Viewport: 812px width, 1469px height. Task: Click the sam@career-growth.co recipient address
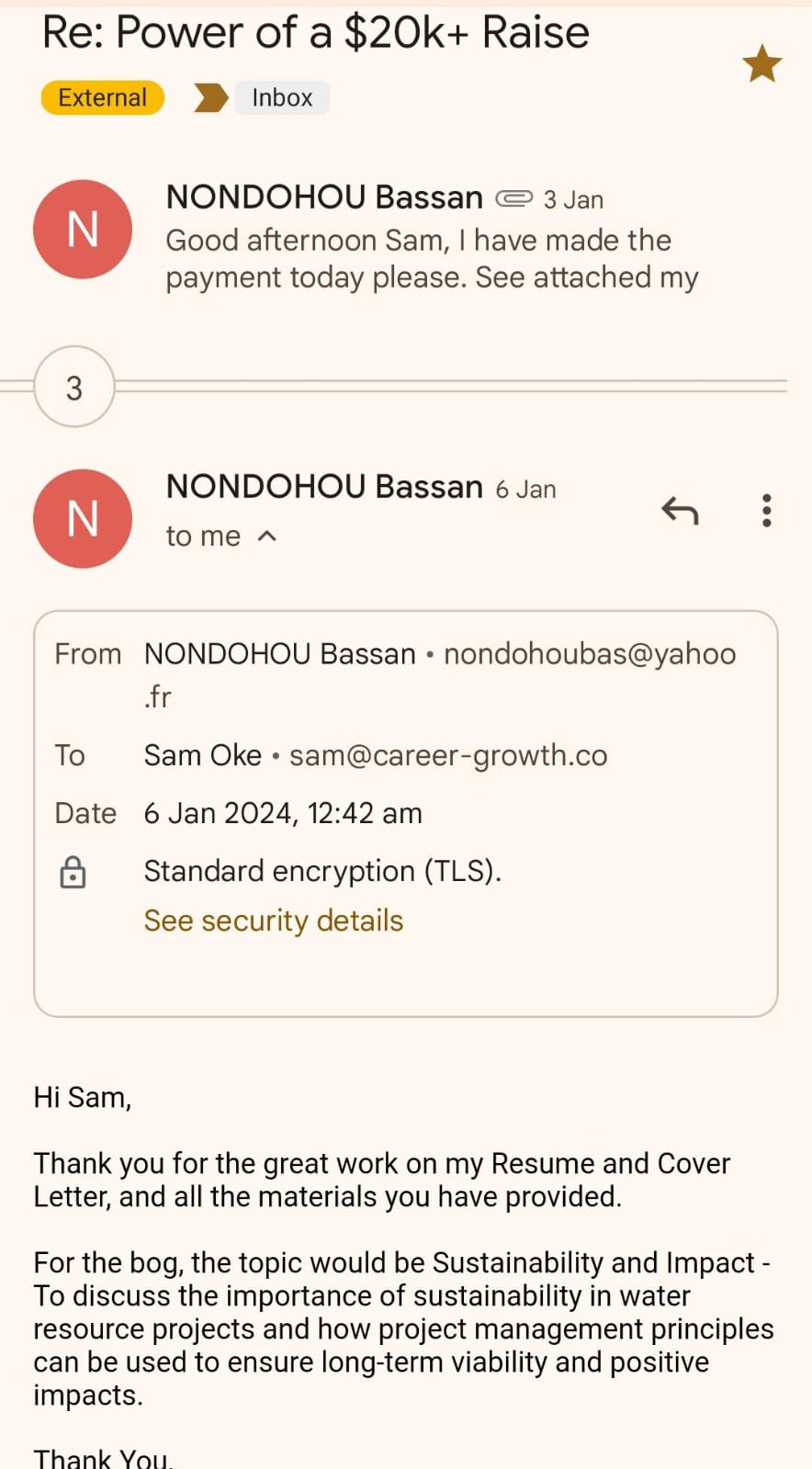(x=448, y=755)
